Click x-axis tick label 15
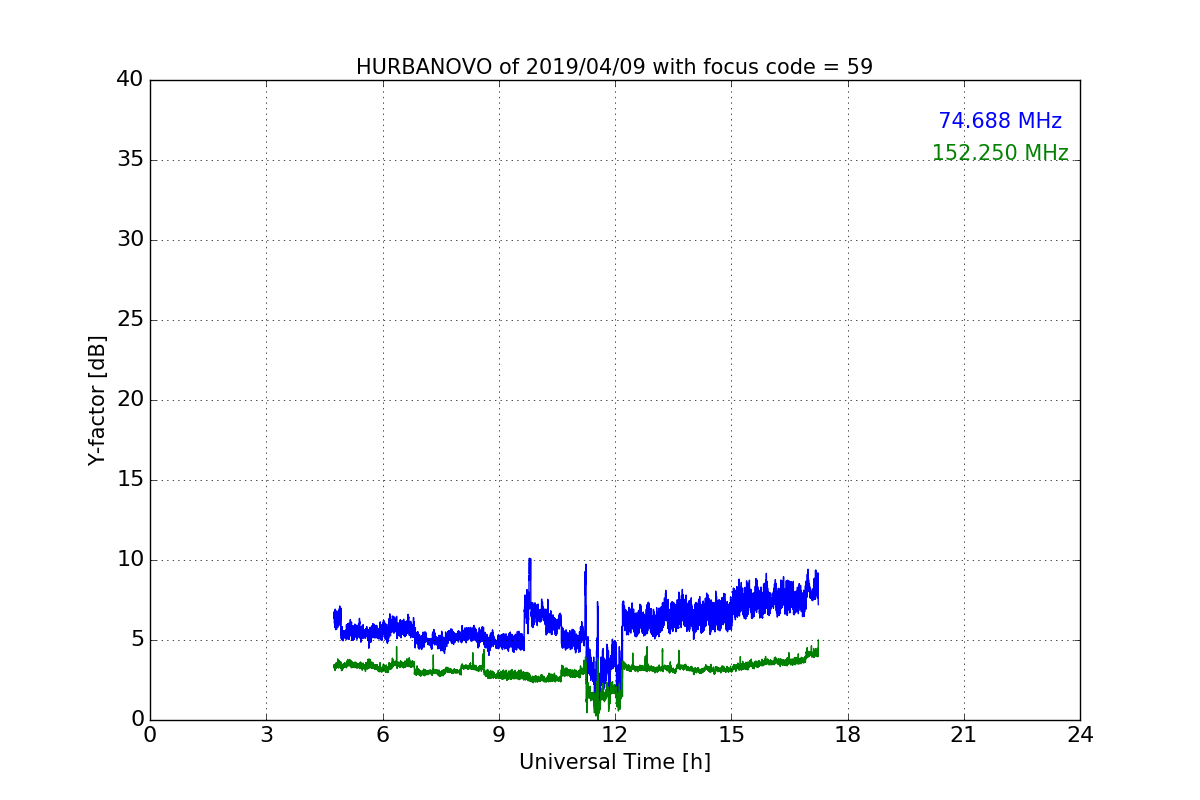This screenshot has height=800, width=1200. pyautogui.click(x=731, y=735)
